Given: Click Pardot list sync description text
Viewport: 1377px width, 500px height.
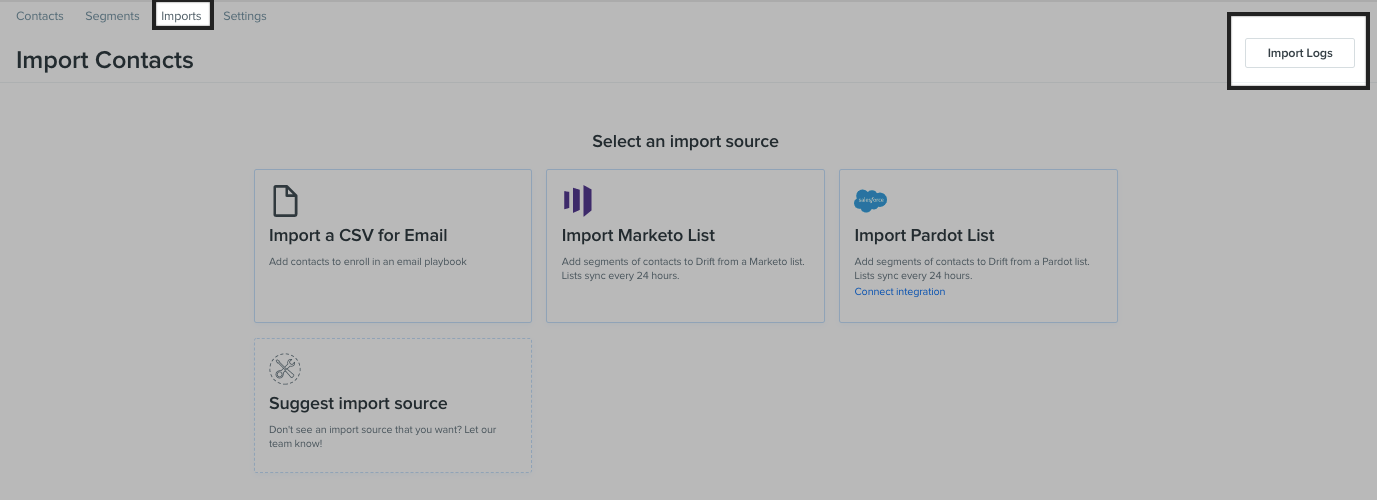Looking at the screenshot, I should 972,269.
